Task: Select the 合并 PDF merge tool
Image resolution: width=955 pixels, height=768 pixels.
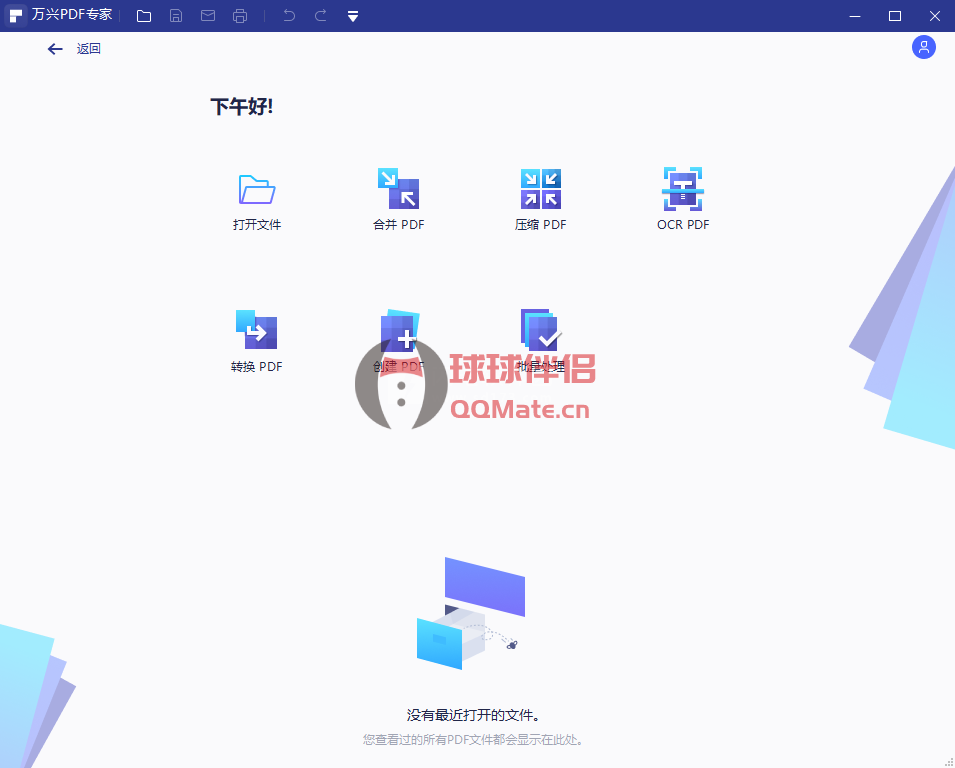Action: coord(398,189)
